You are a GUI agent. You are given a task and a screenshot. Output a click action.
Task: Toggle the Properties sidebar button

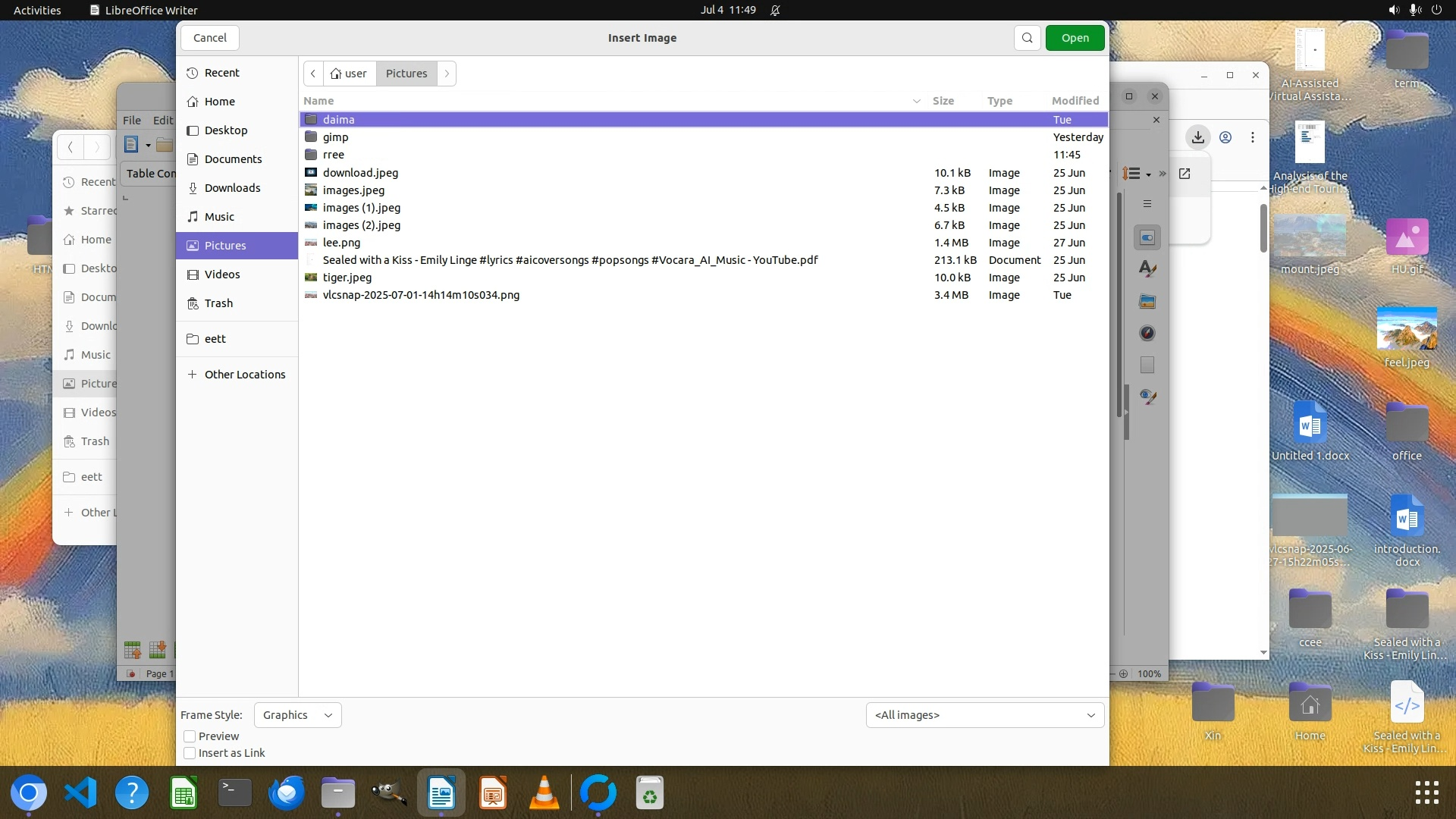[x=1147, y=237]
